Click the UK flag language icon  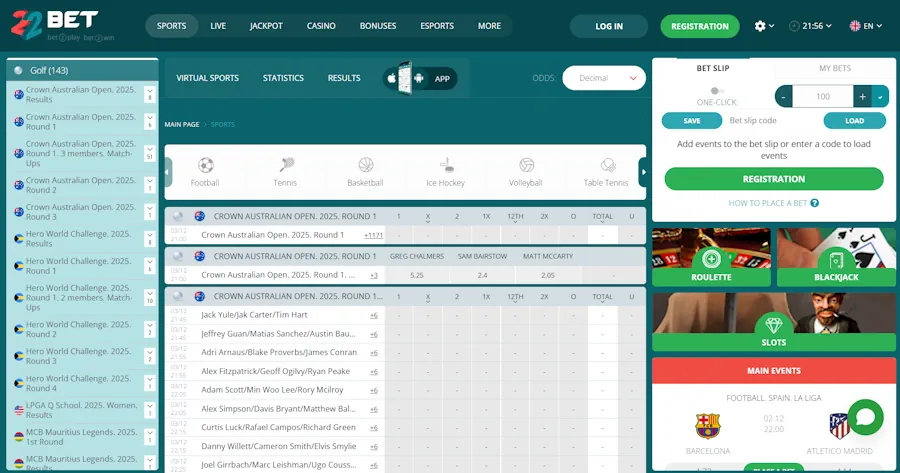[855, 26]
